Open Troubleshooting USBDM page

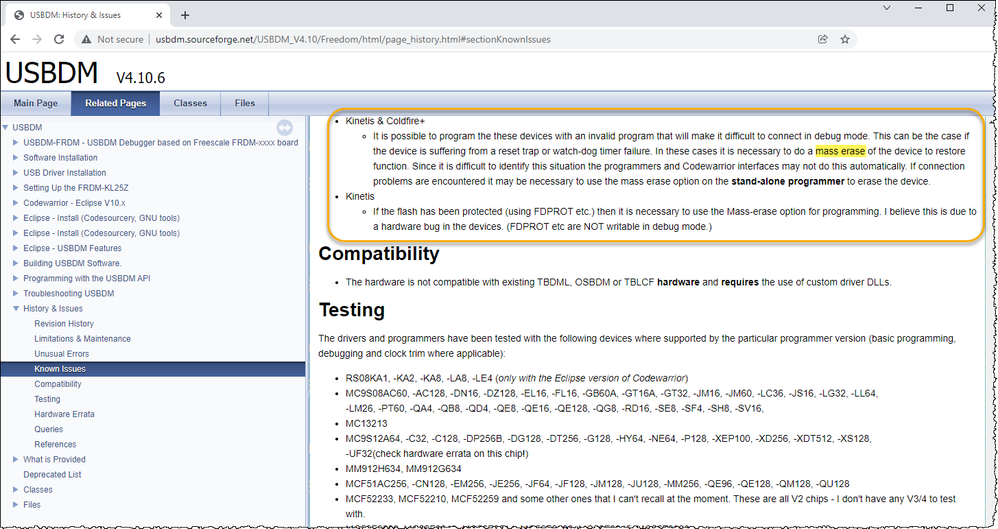coord(69,293)
